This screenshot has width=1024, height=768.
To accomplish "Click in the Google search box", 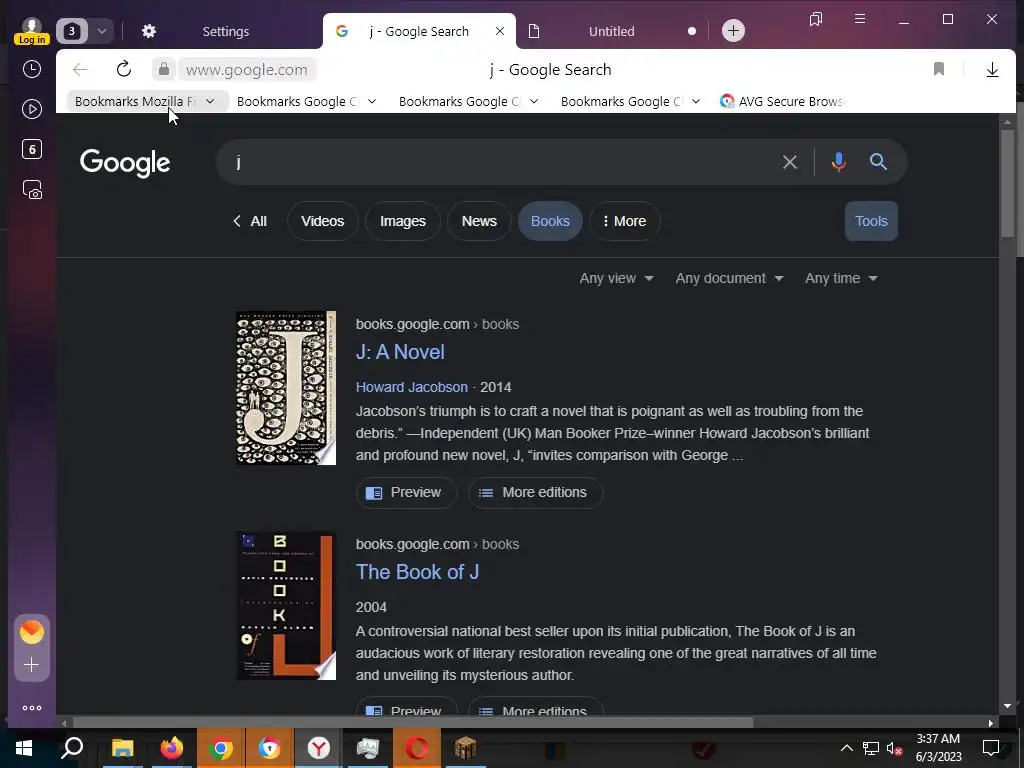I will 503,162.
